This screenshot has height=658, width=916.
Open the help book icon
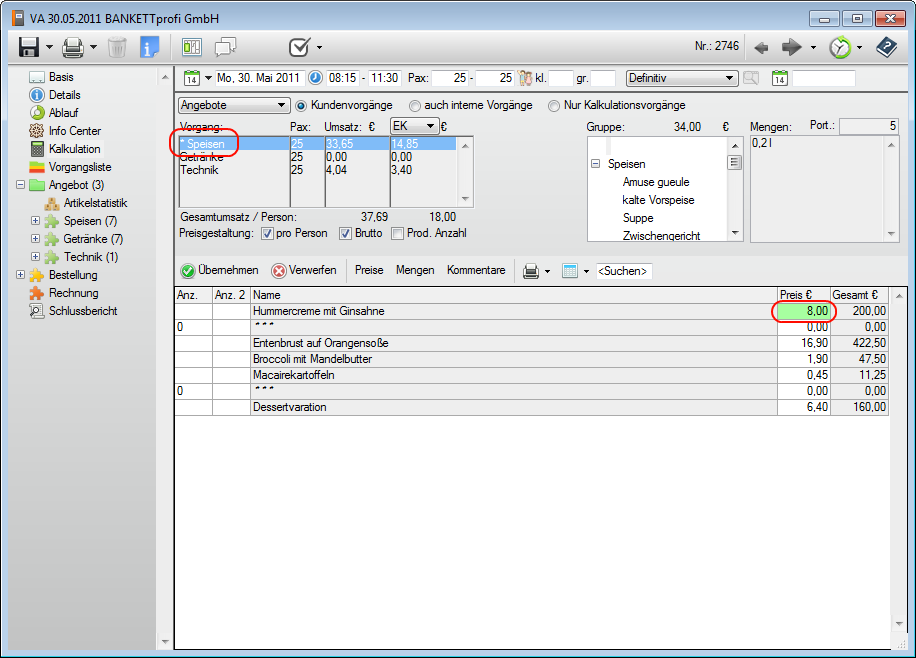(x=886, y=47)
